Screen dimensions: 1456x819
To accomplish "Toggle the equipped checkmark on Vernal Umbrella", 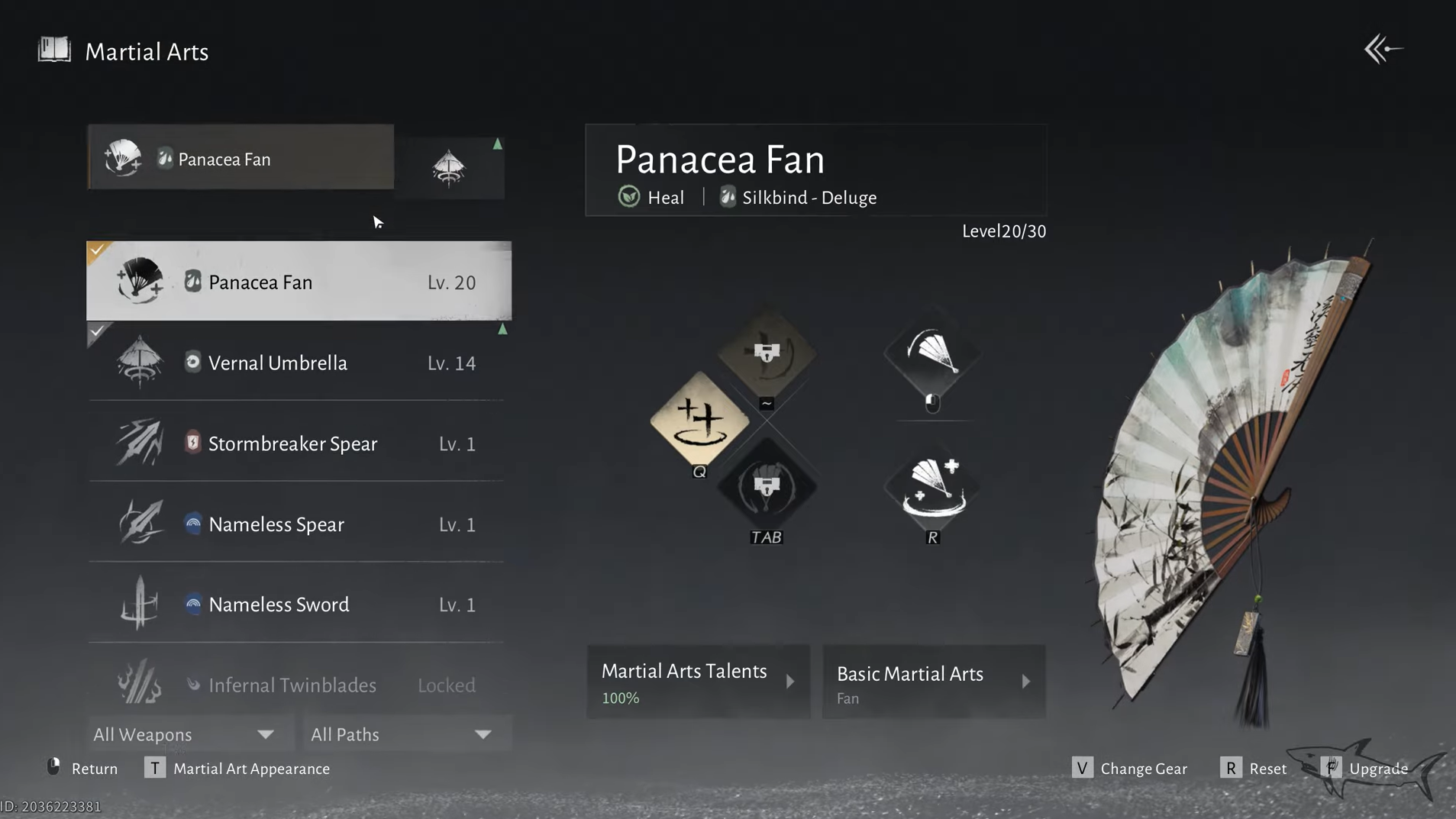I will pyautogui.click(x=98, y=332).
